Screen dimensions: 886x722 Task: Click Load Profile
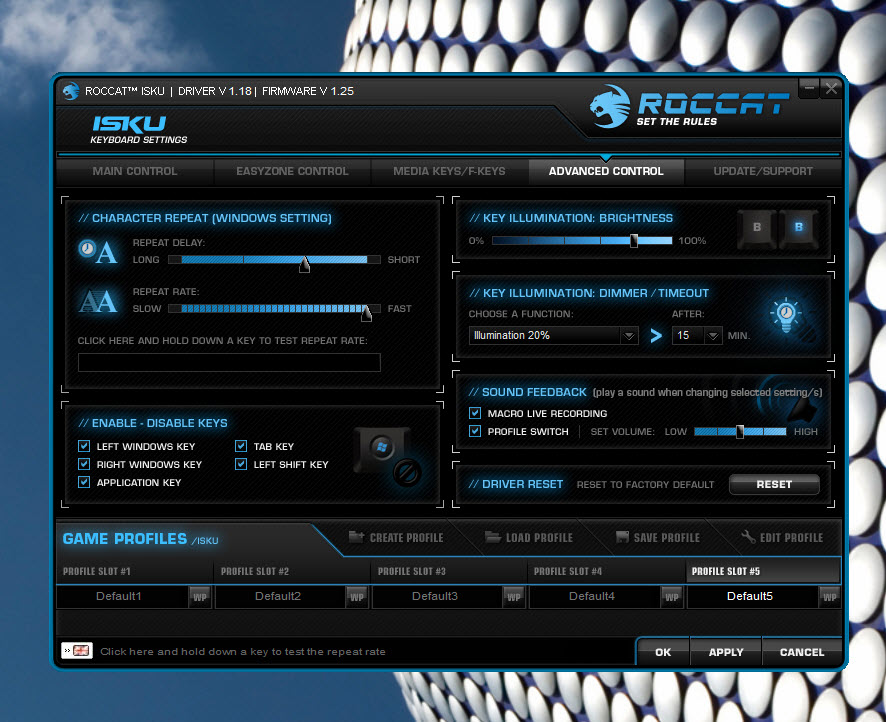(529, 537)
